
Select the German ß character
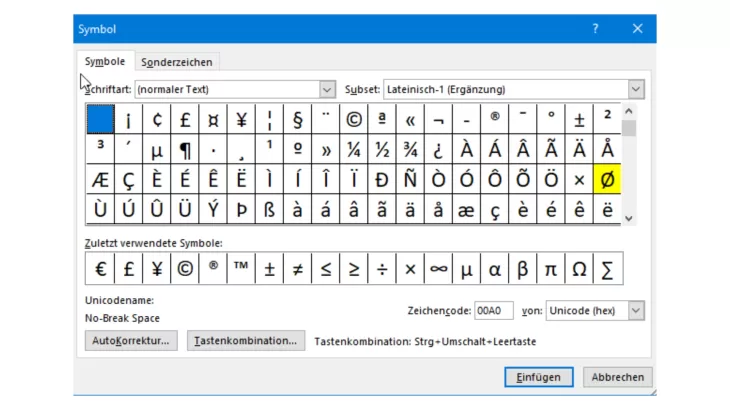[269, 210]
